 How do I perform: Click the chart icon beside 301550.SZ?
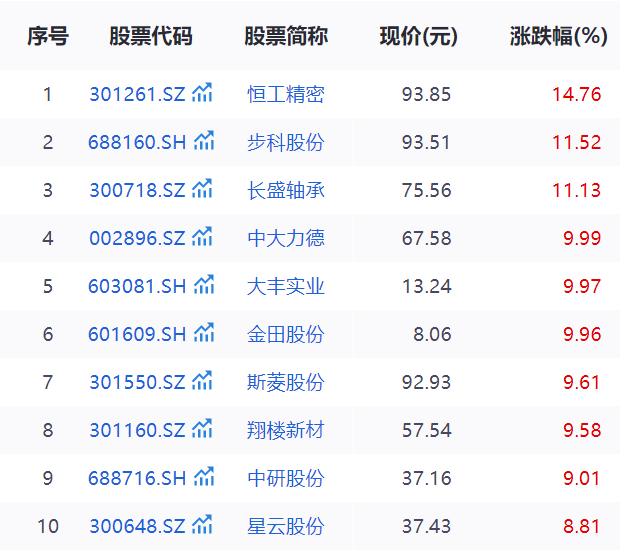(202, 382)
